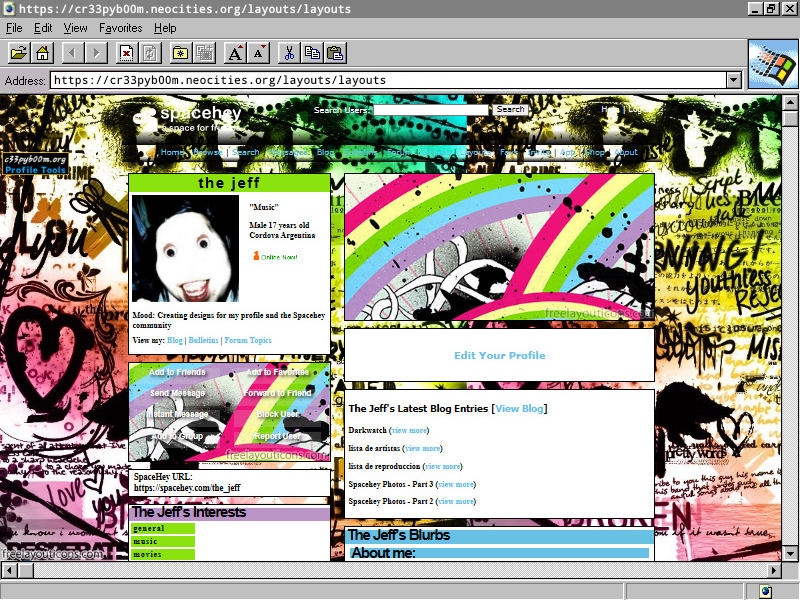
Task: Open About link in spacehey navigation
Action: [626, 152]
